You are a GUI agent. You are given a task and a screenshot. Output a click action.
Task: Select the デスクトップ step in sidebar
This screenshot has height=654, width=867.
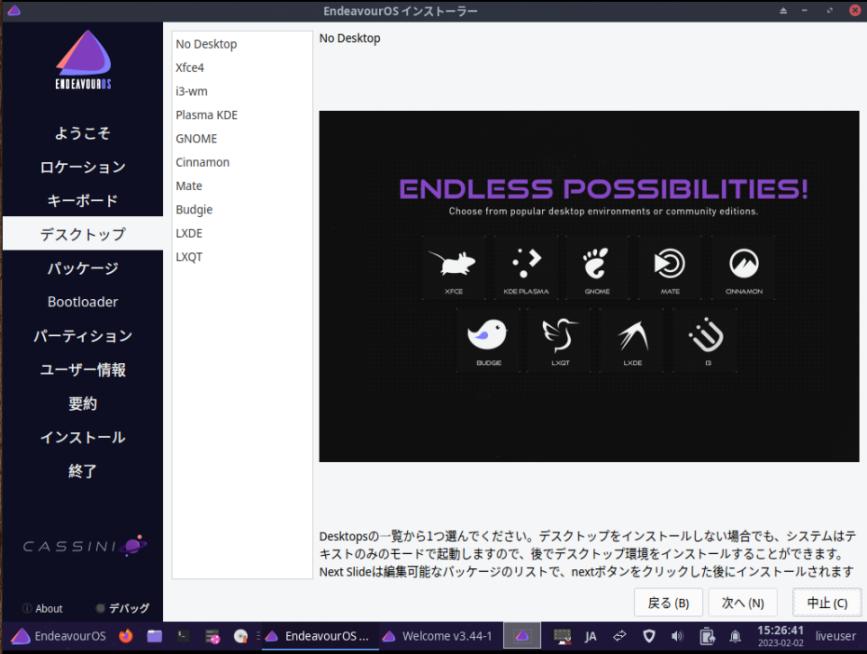[83, 234]
